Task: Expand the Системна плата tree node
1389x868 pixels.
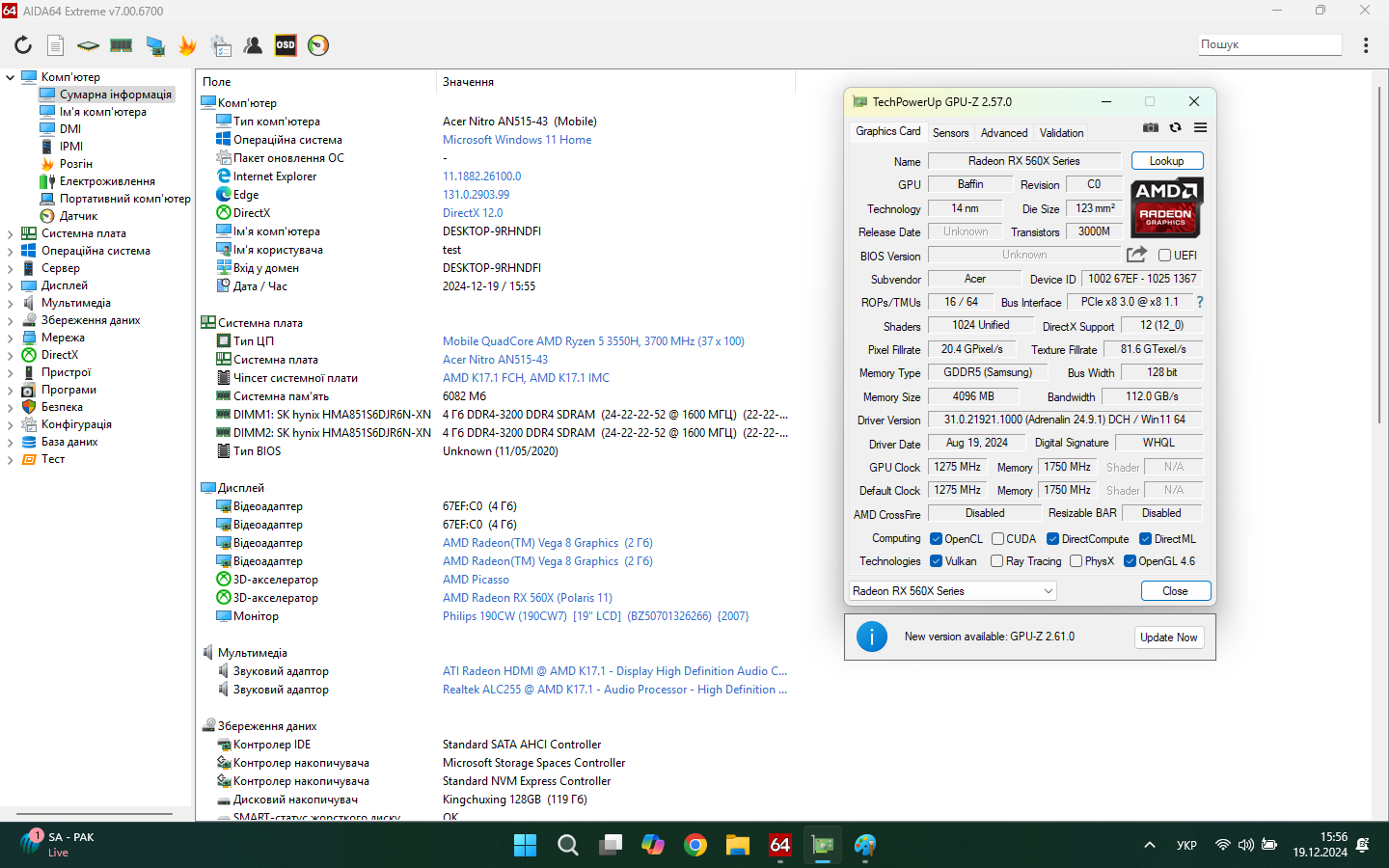Action: 11,233
